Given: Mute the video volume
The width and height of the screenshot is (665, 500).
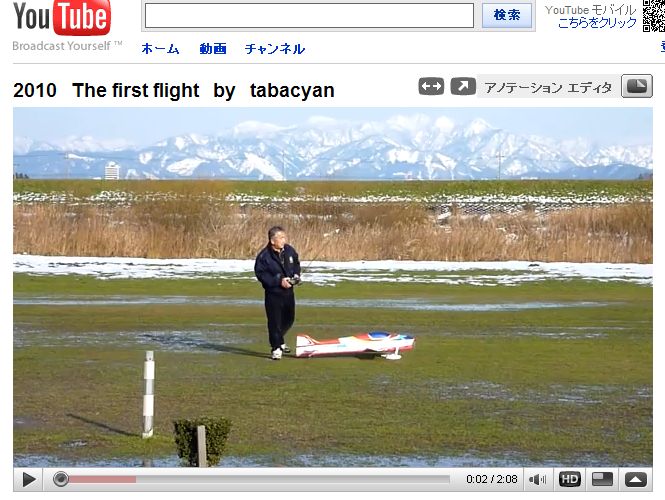Looking at the screenshot, I should point(537,480).
